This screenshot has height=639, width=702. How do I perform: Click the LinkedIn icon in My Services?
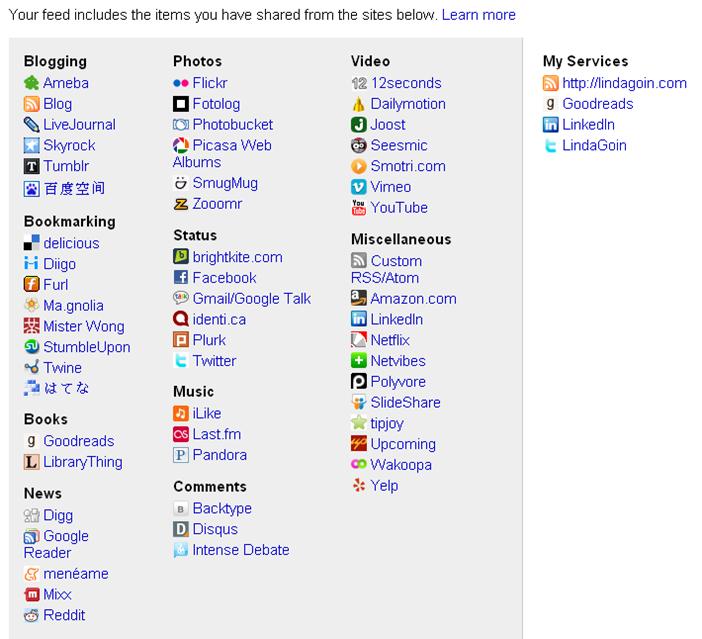[550, 124]
